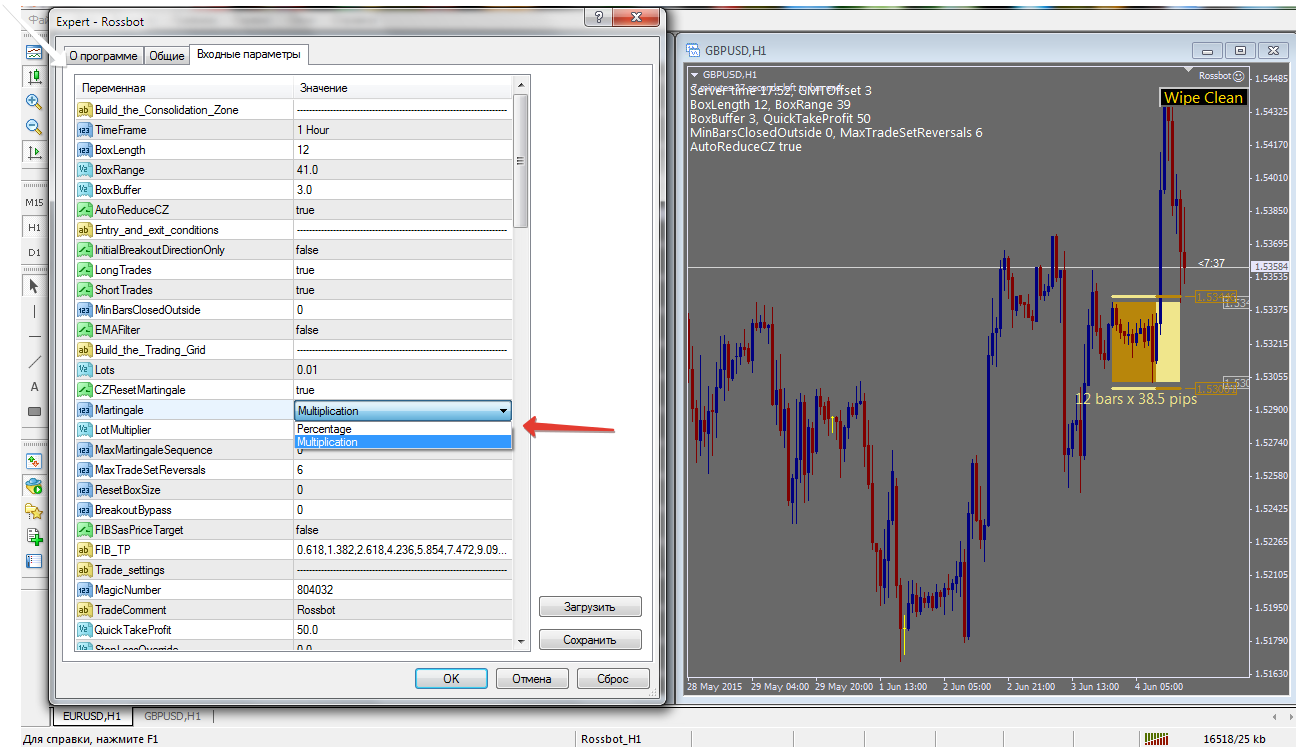
Task: Select the Zoom Out magnifier tool
Action: tap(34, 127)
